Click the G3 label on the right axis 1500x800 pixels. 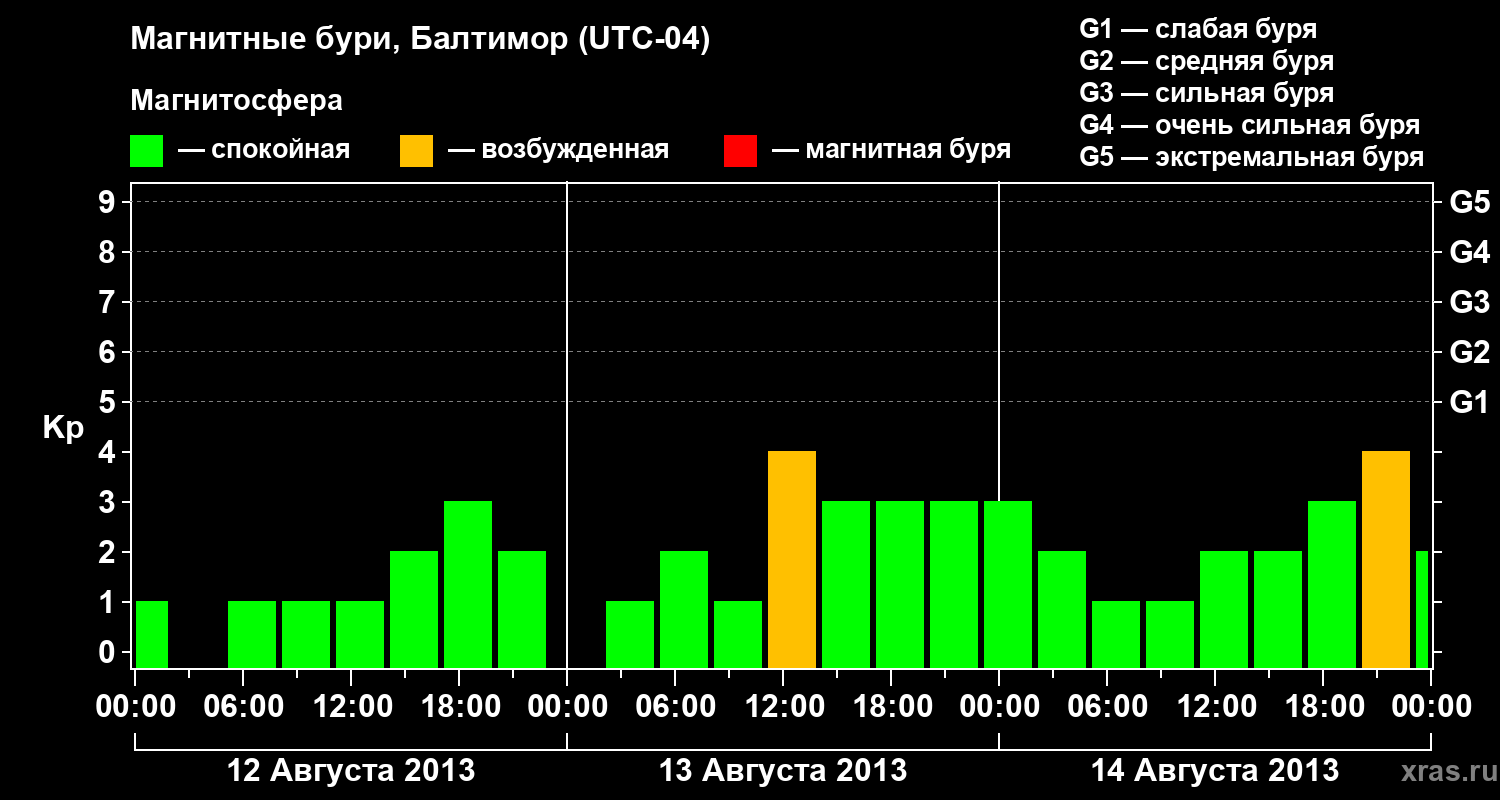point(1469,302)
